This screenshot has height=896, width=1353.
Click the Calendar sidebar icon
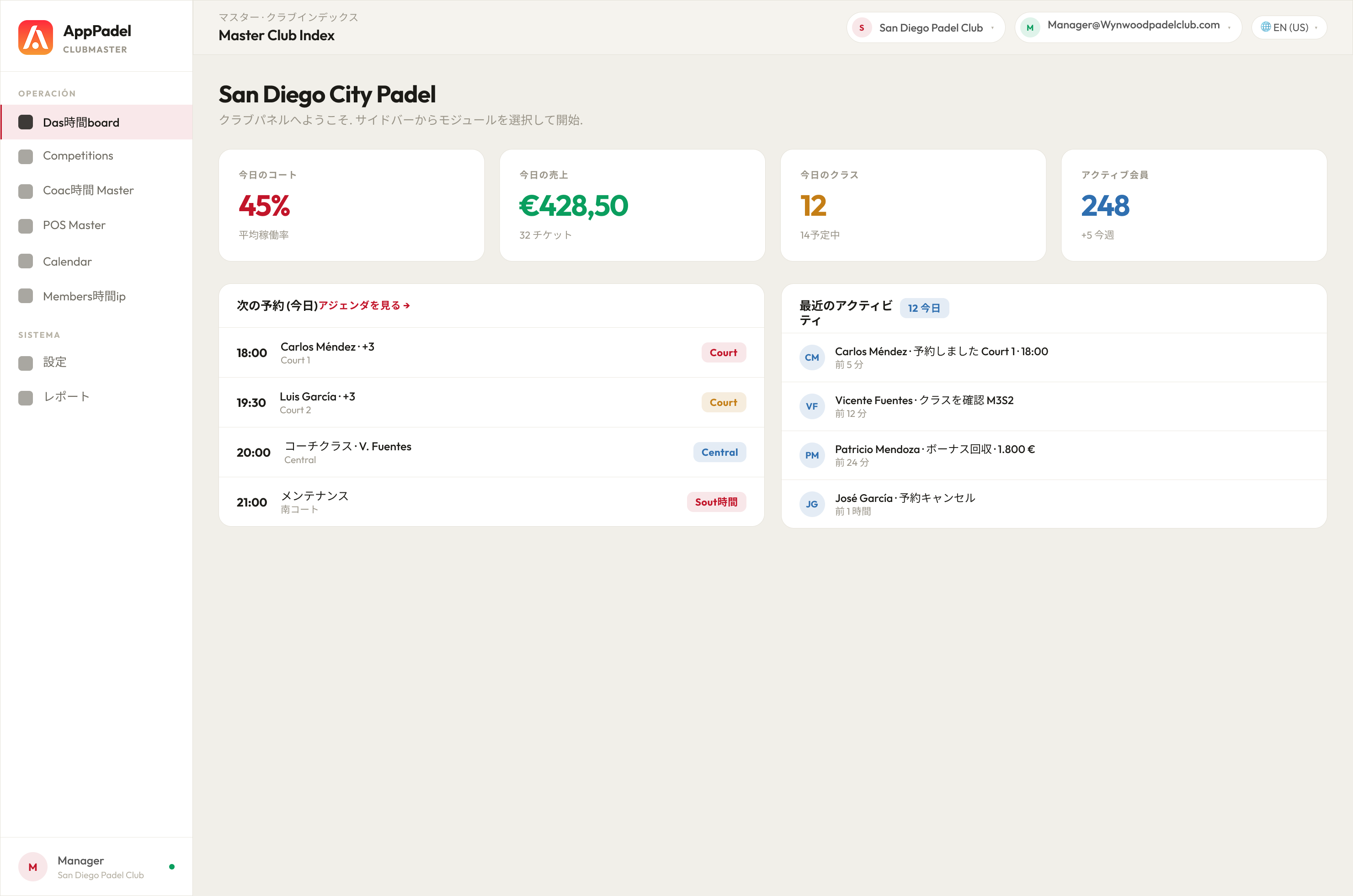point(26,261)
